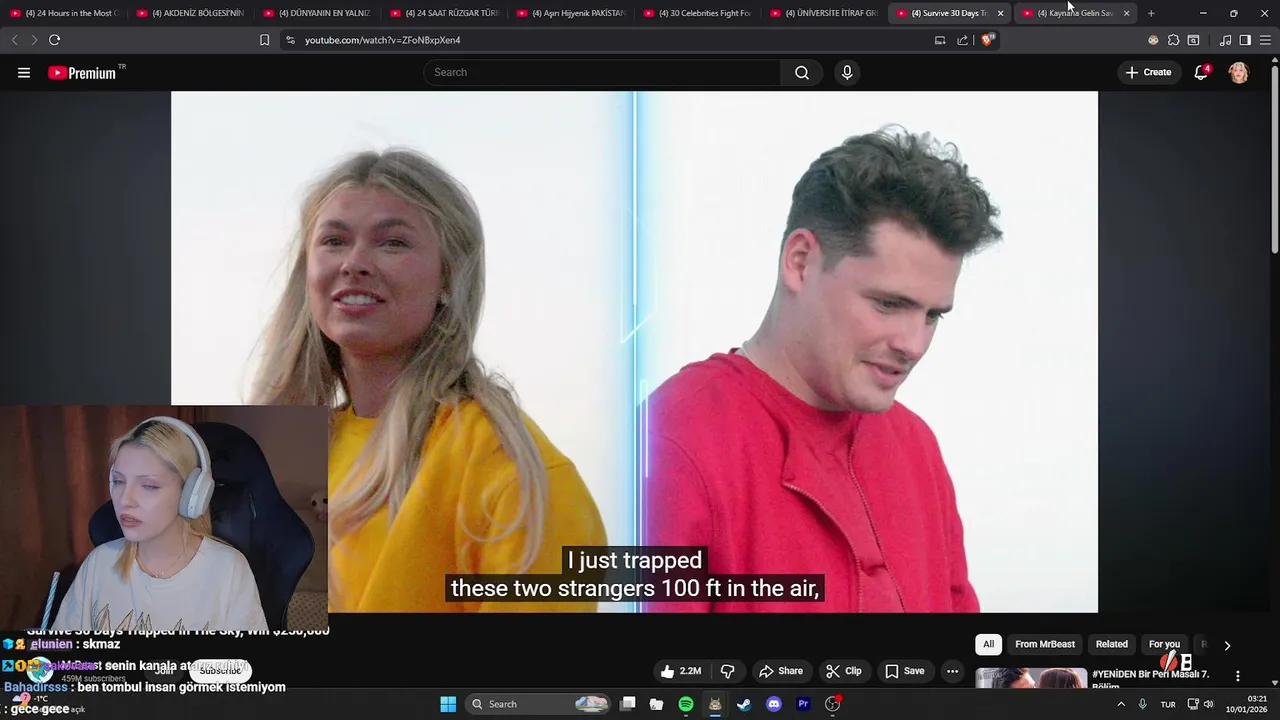Open File Explorer from the taskbar

pos(656,704)
